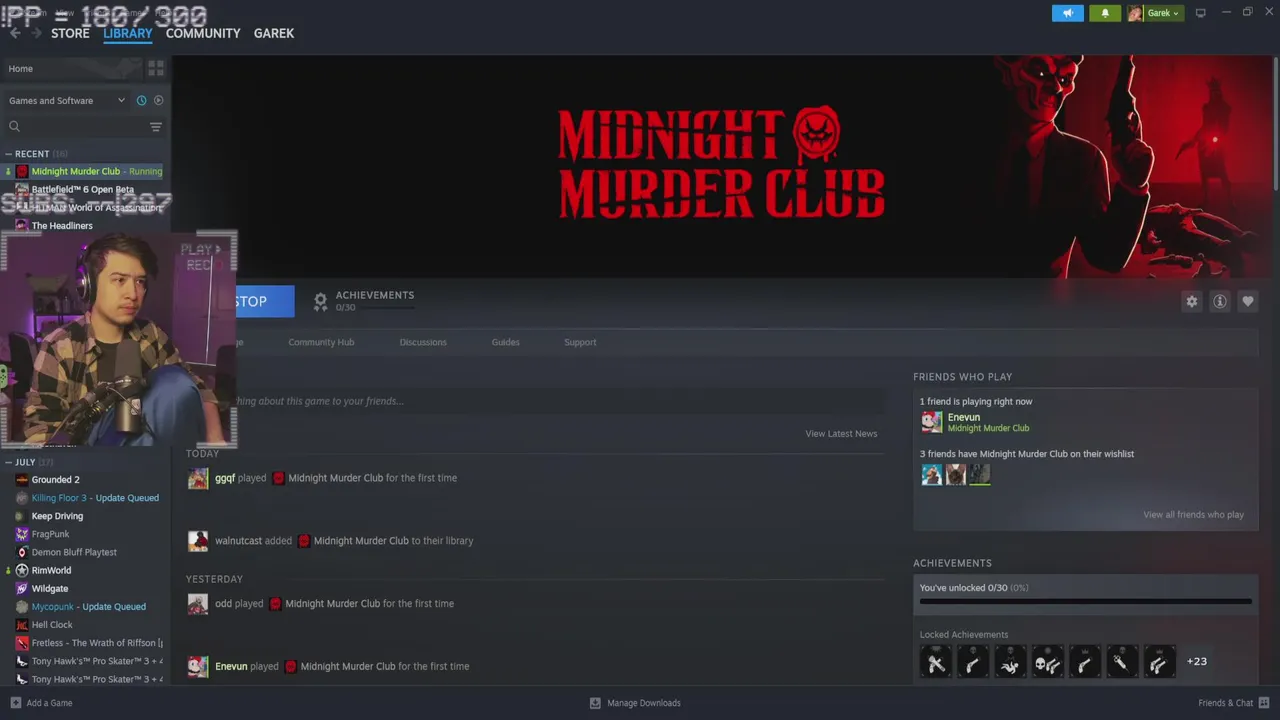Open the ACHIEVEMENTS 0/30 button
The width and height of the screenshot is (1280, 720).
pyautogui.click(x=365, y=301)
